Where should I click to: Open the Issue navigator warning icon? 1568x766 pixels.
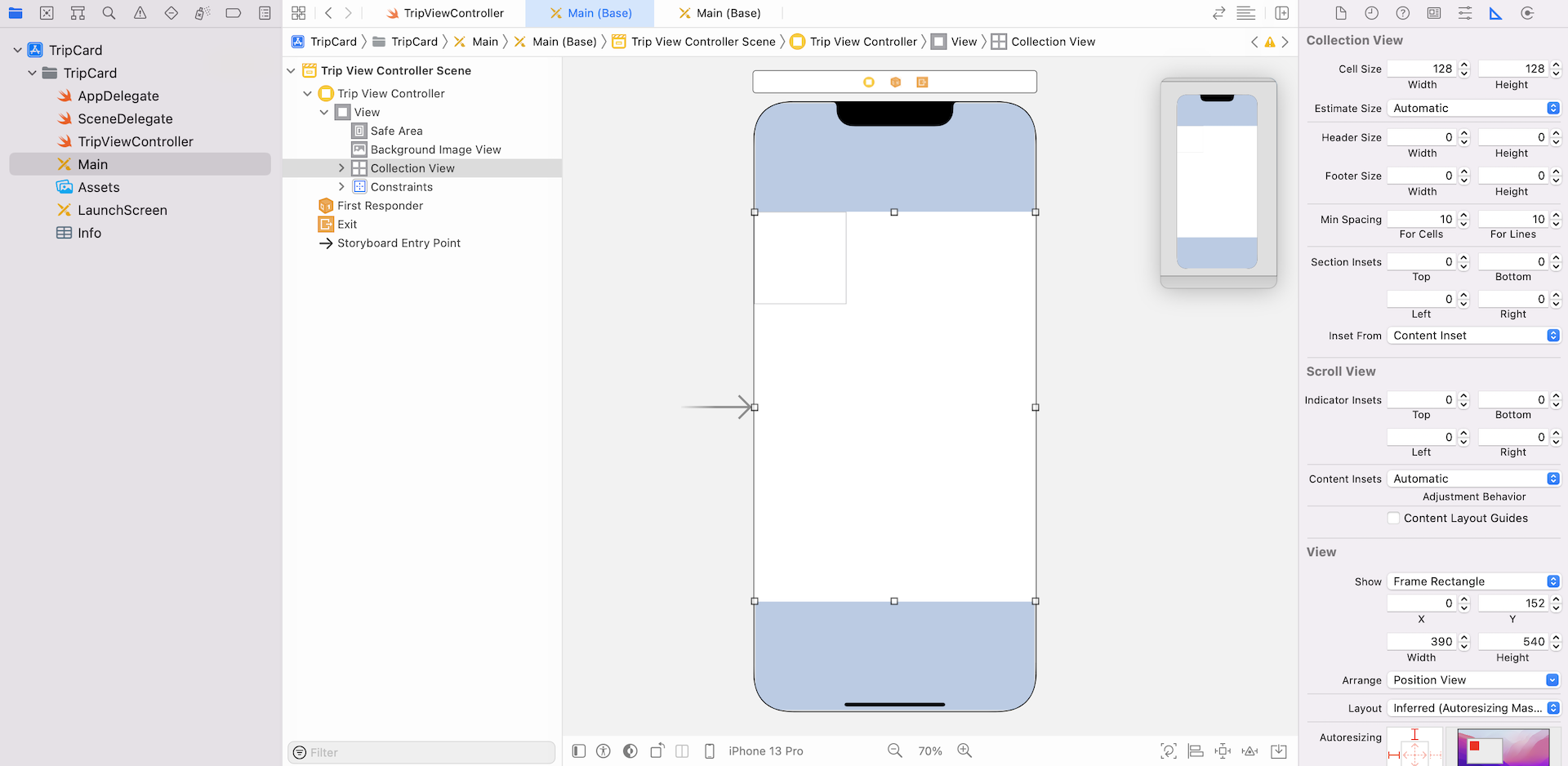(x=140, y=13)
